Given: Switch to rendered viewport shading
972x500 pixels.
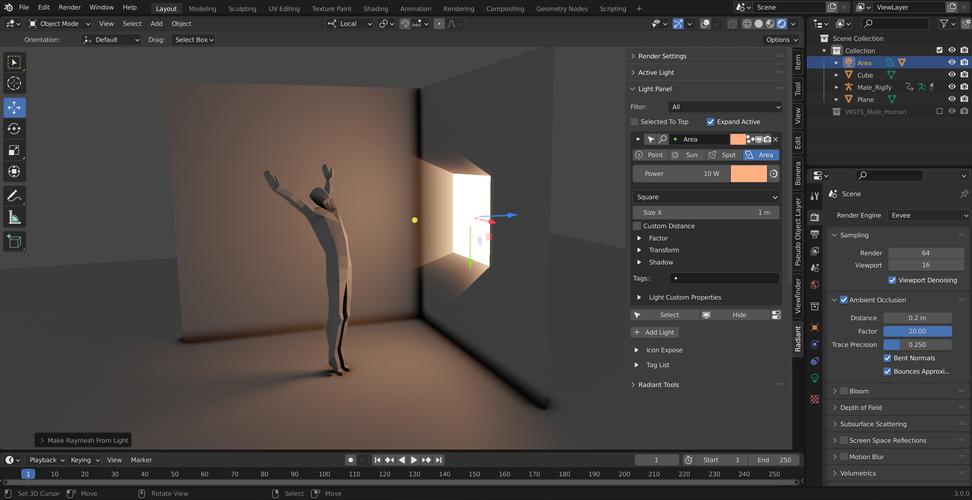Looking at the screenshot, I should 782,24.
